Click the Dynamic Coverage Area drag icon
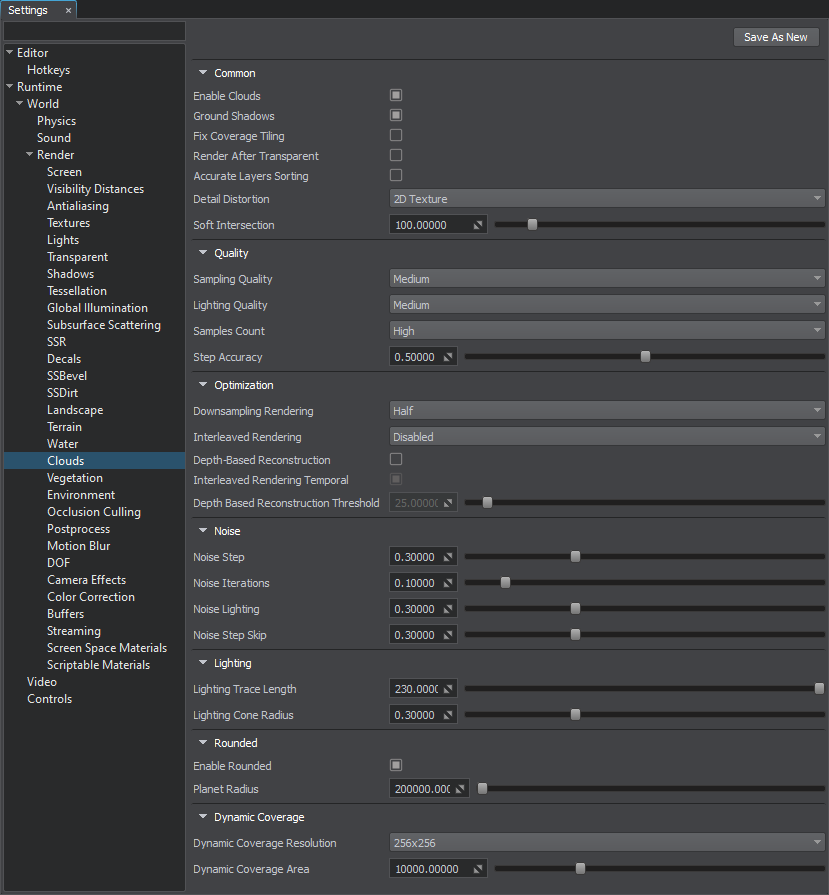Viewport: 829px width, 895px height. tap(478, 869)
